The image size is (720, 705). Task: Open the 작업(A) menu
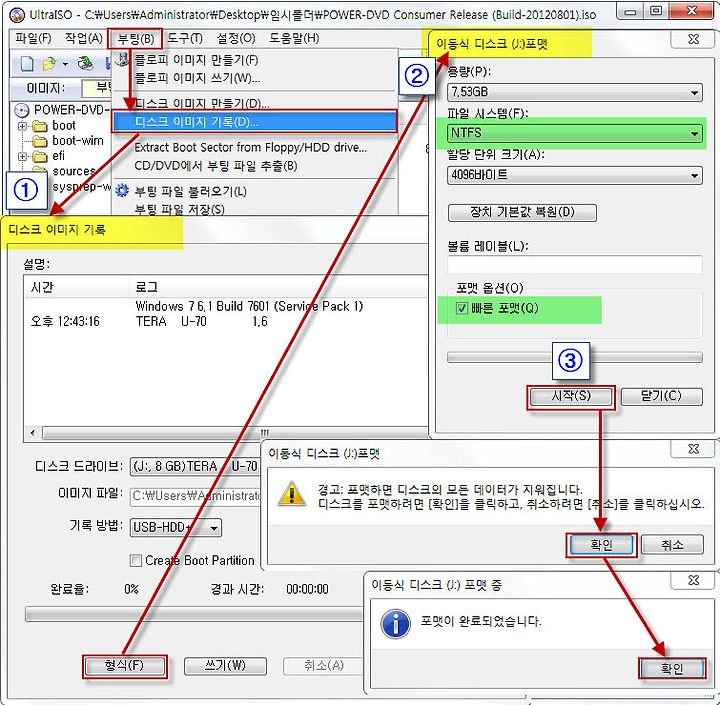pyautogui.click(x=84, y=38)
